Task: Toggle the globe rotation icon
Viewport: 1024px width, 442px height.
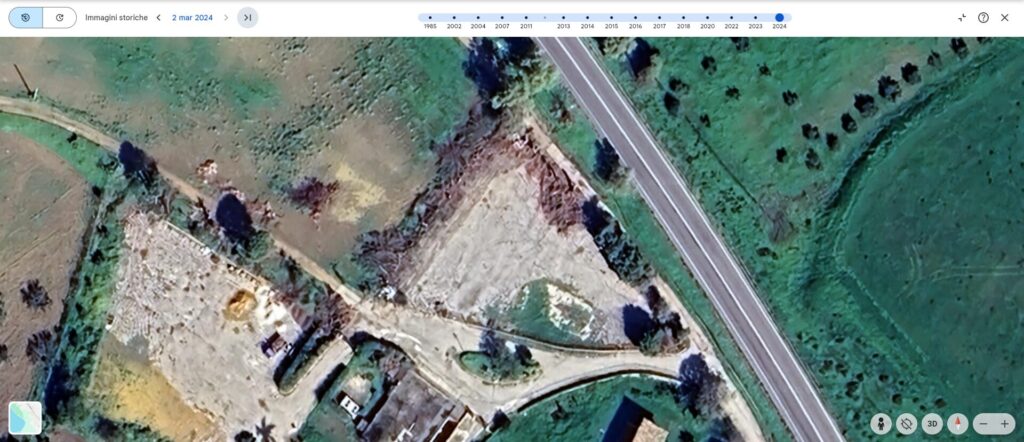Action: [x=906, y=423]
